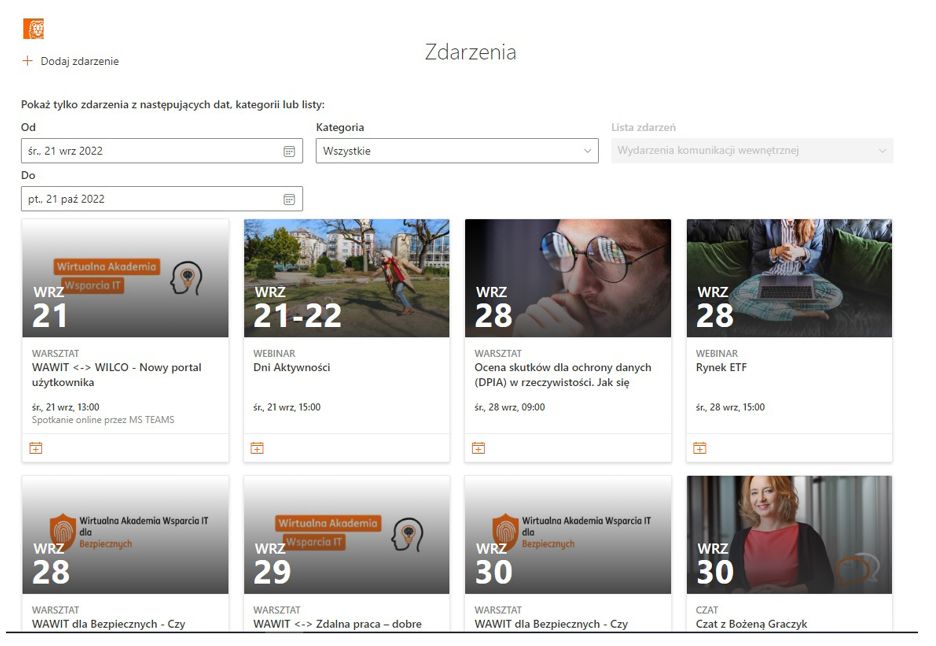Click the Od date input field

(150, 151)
